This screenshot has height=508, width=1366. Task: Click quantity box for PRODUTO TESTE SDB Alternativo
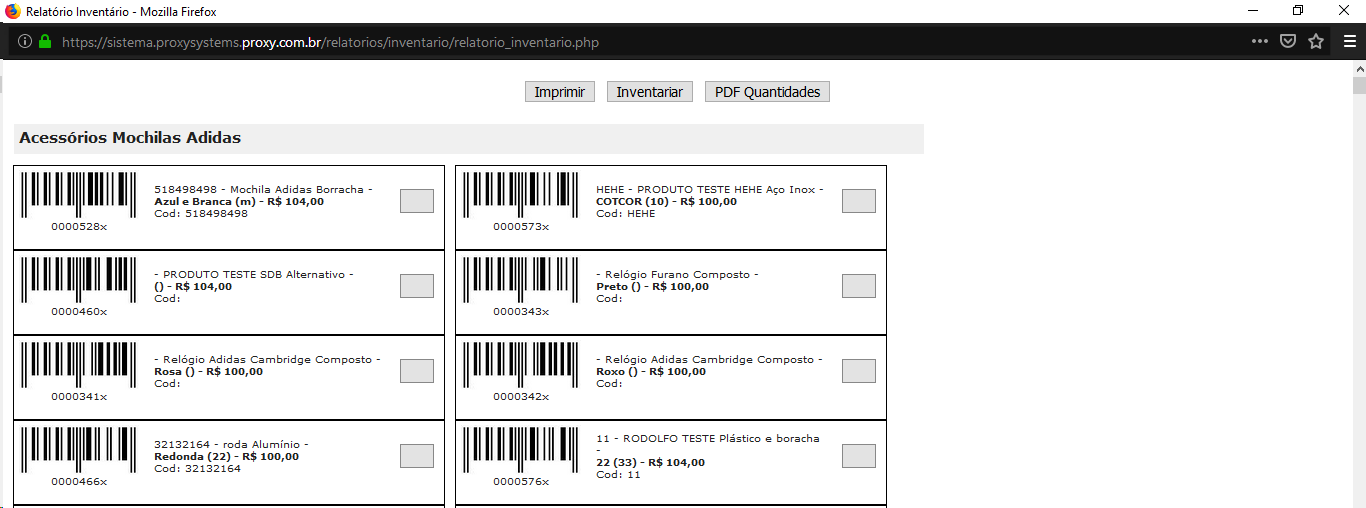(x=417, y=286)
